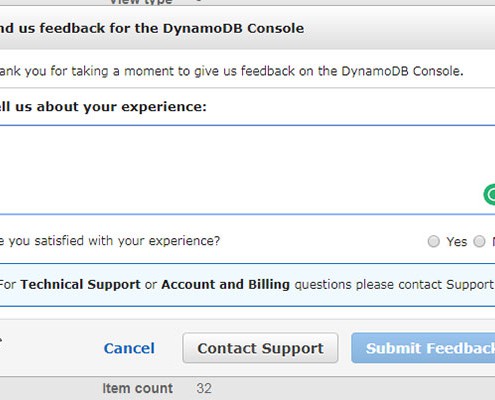Click the bold Technical Support text
Image resolution: width=495 pixels, height=400 pixels.
click(x=80, y=284)
